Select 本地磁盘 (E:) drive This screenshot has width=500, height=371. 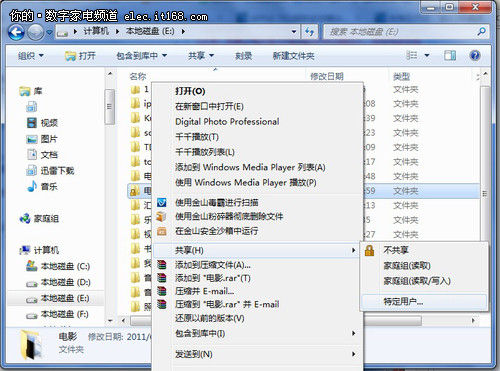(58, 298)
